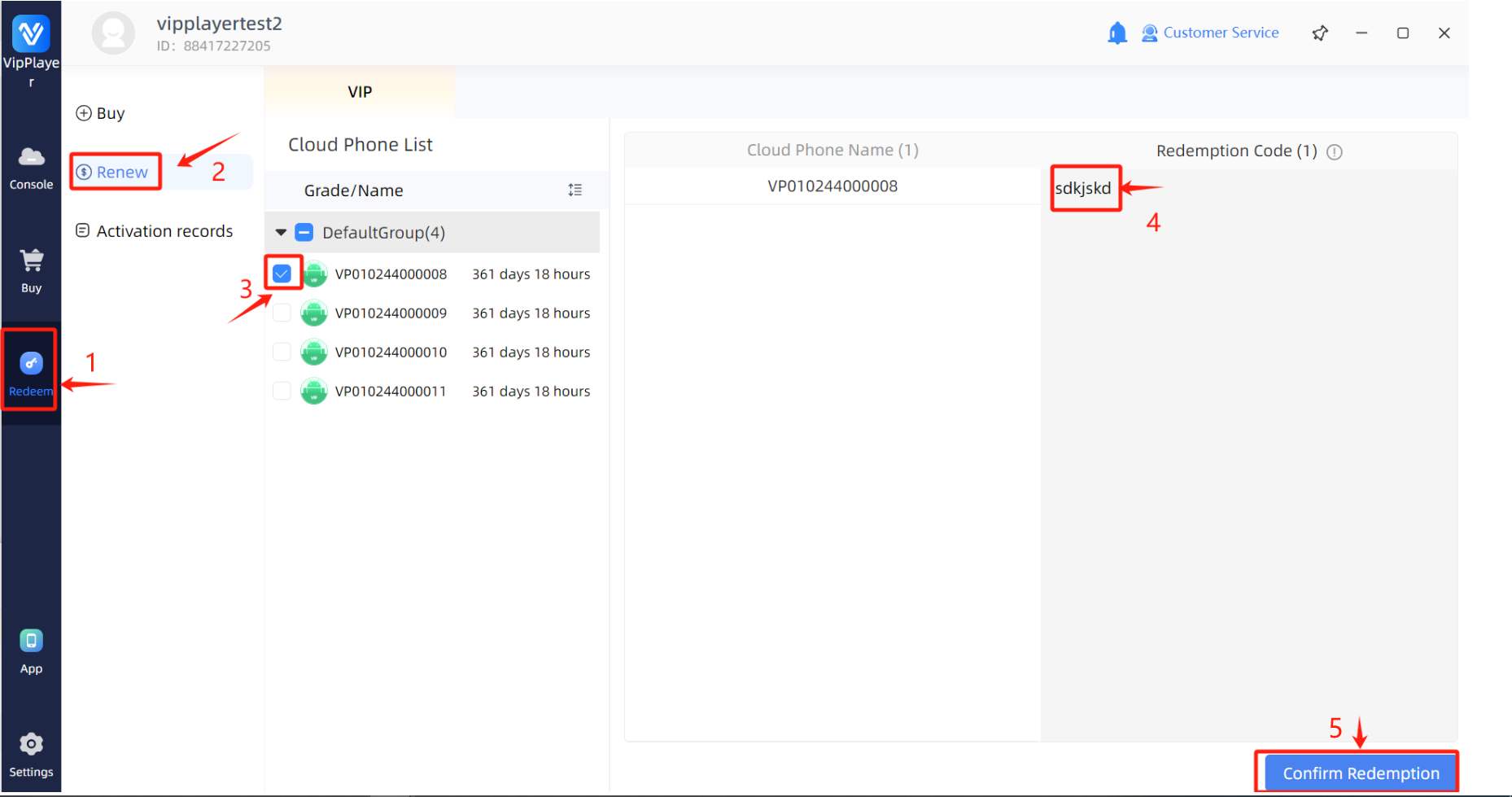Click the notification bell icon

point(1117,33)
